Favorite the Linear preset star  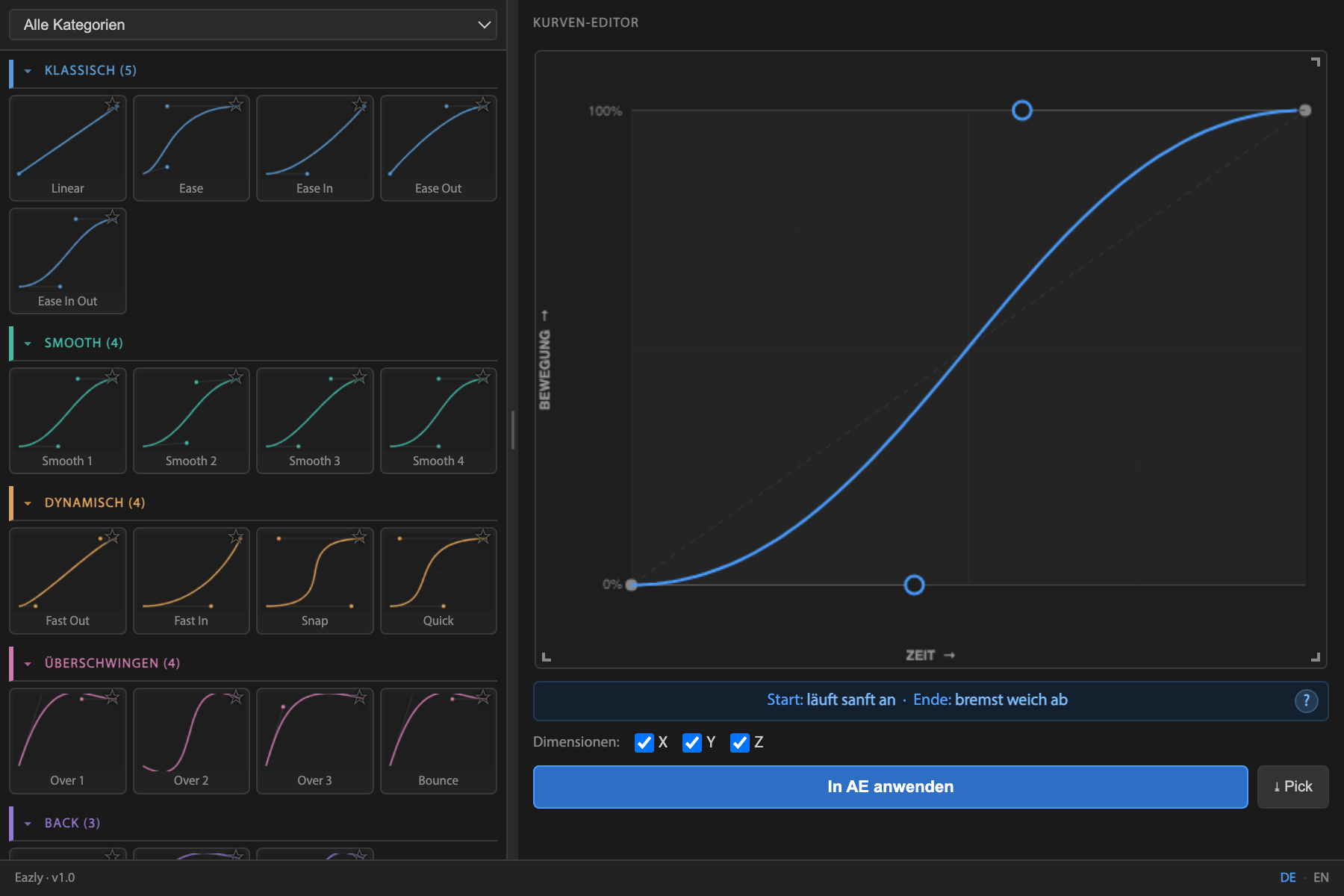[x=112, y=104]
